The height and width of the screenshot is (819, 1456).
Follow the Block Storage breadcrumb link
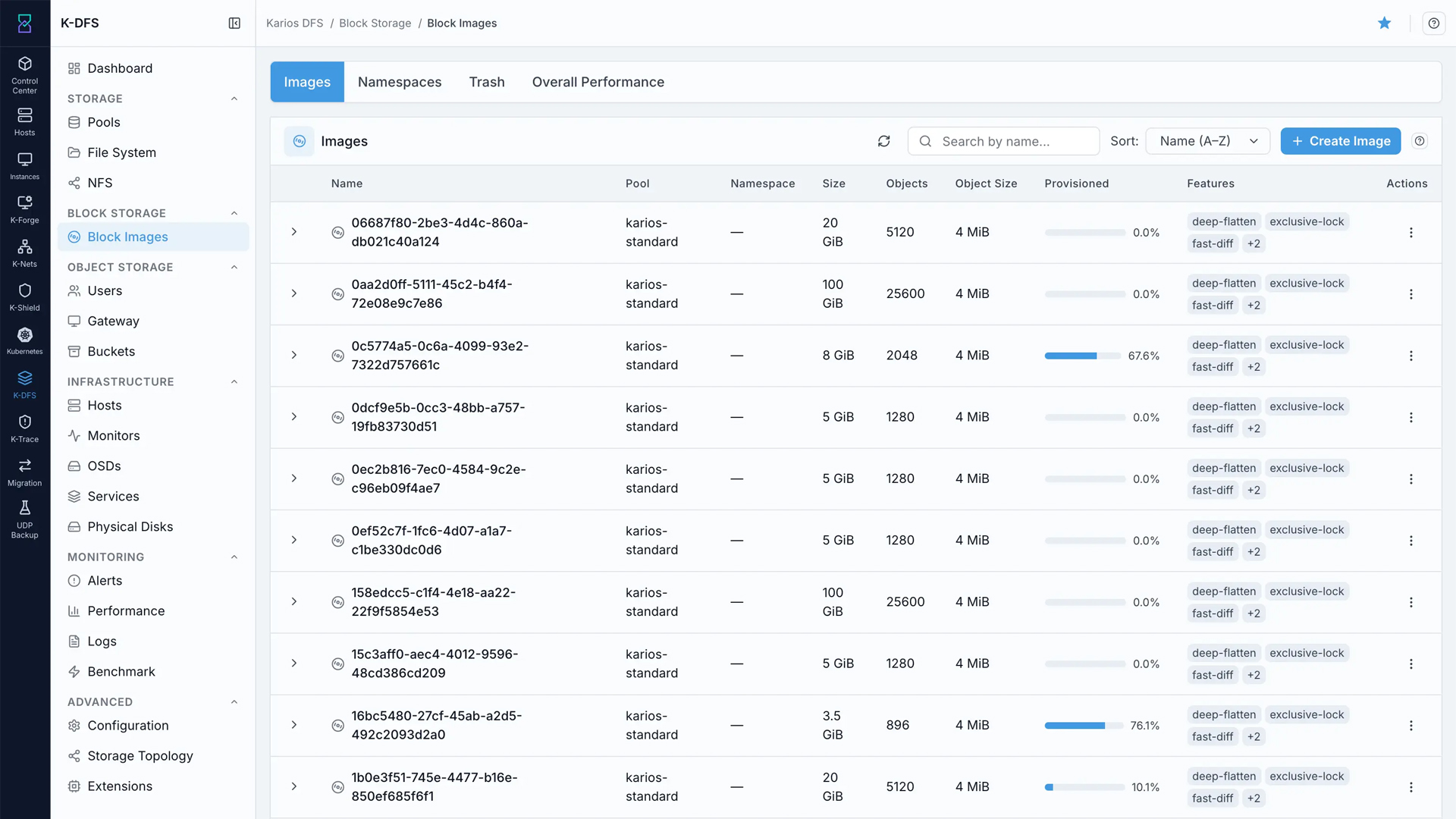[375, 24]
